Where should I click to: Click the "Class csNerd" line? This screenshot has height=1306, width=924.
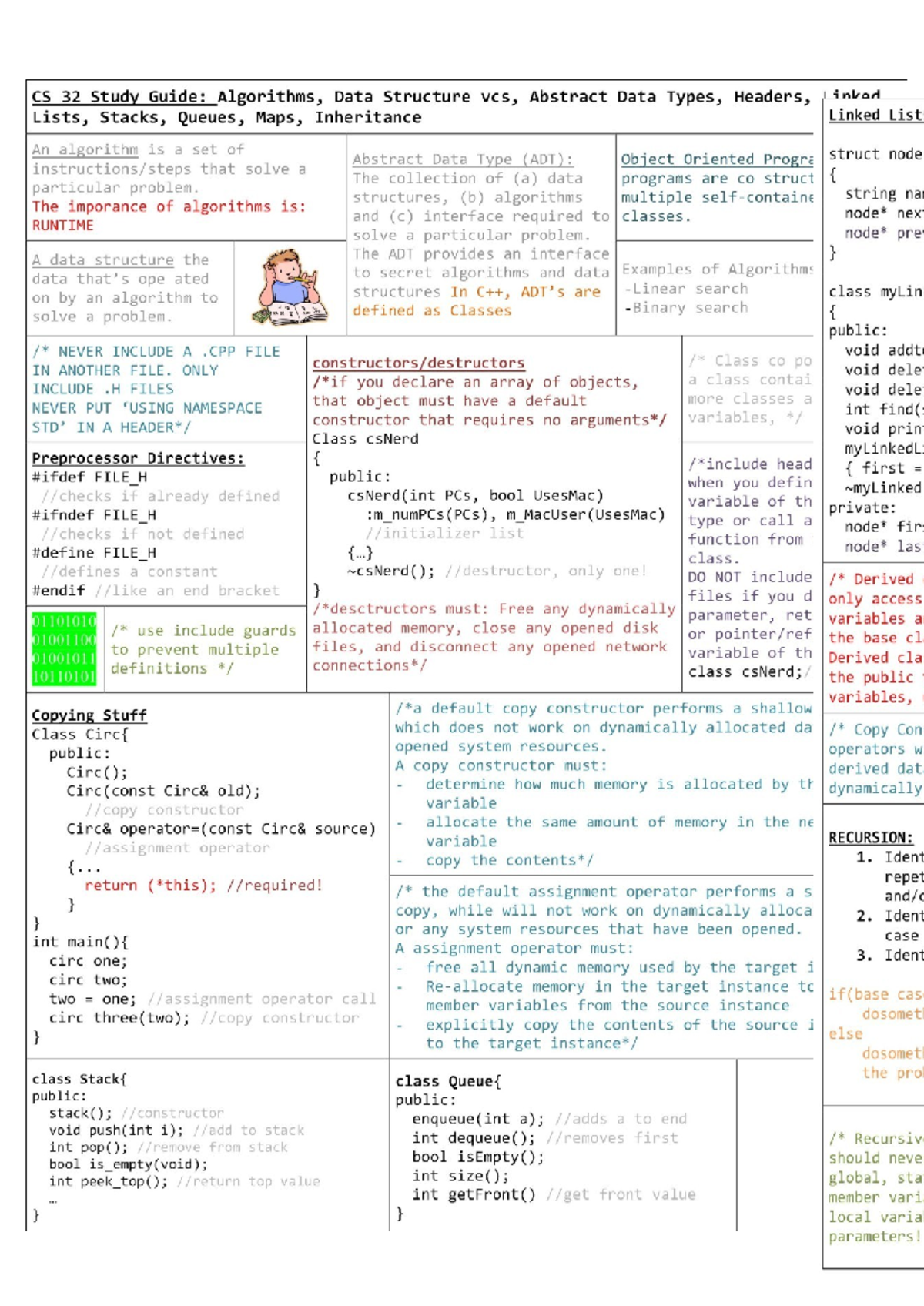[366, 439]
